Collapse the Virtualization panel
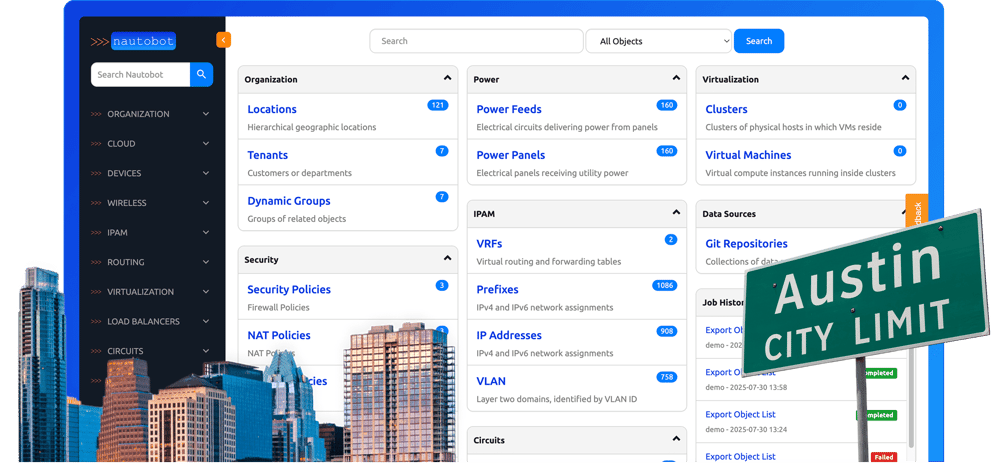This screenshot has height=468, width=1000. click(905, 78)
